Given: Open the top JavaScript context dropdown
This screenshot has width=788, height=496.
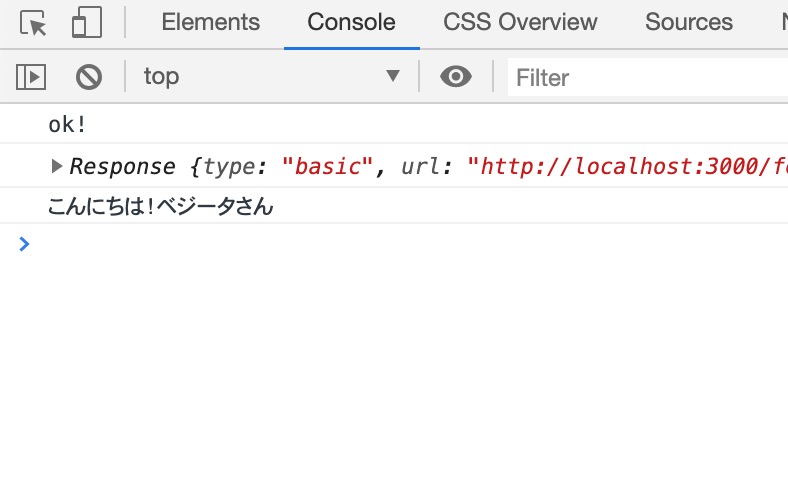Looking at the screenshot, I should coord(271,76).
